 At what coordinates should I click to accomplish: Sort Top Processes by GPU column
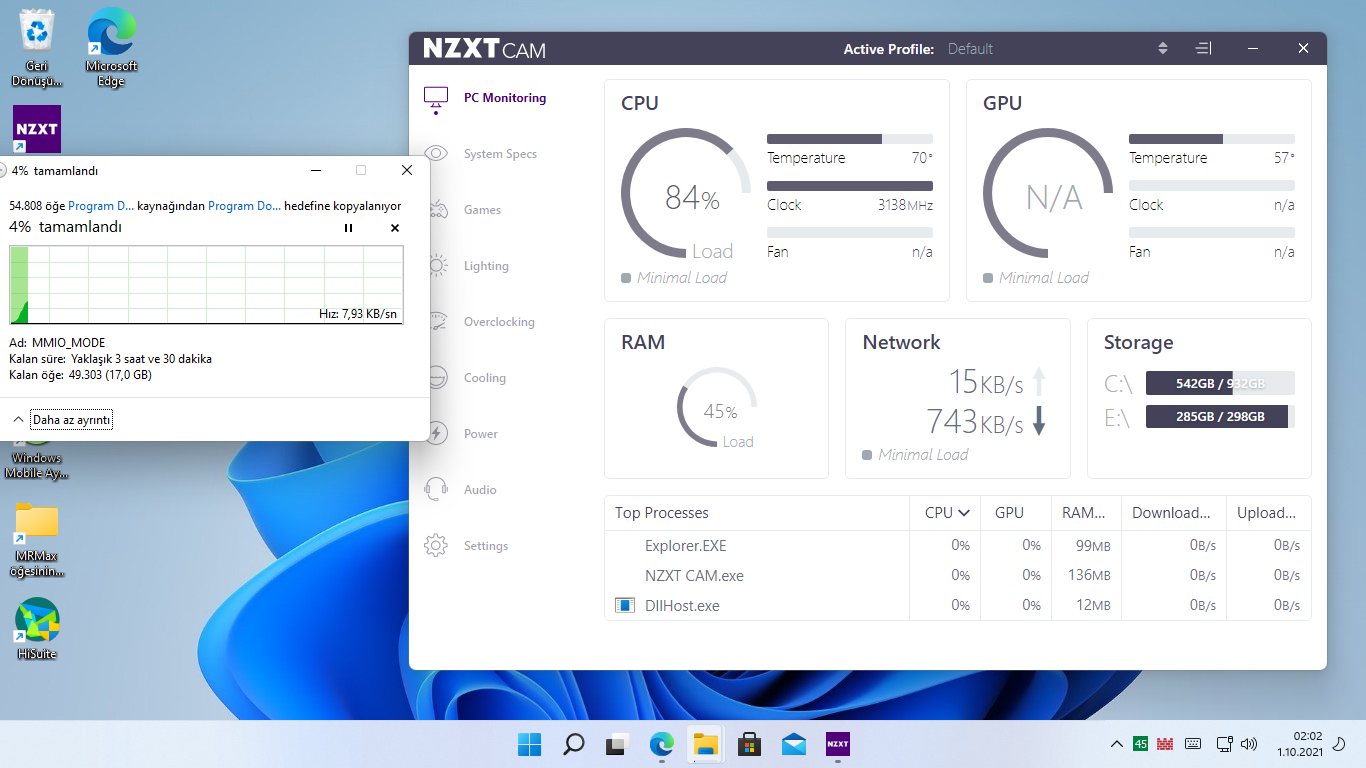(x=1009, y=513)
